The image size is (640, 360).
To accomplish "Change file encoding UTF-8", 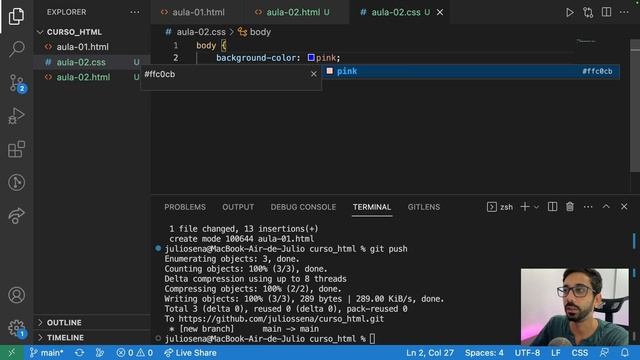I will (x=527, y=353).
